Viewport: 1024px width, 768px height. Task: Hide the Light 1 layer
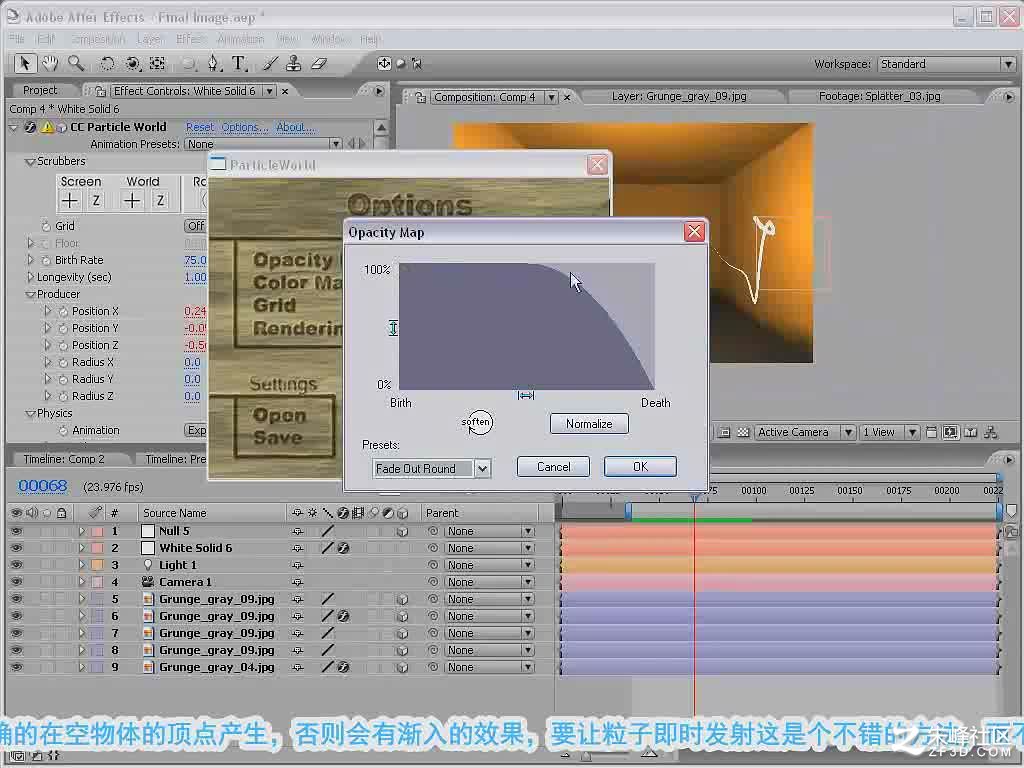[16, 565]
